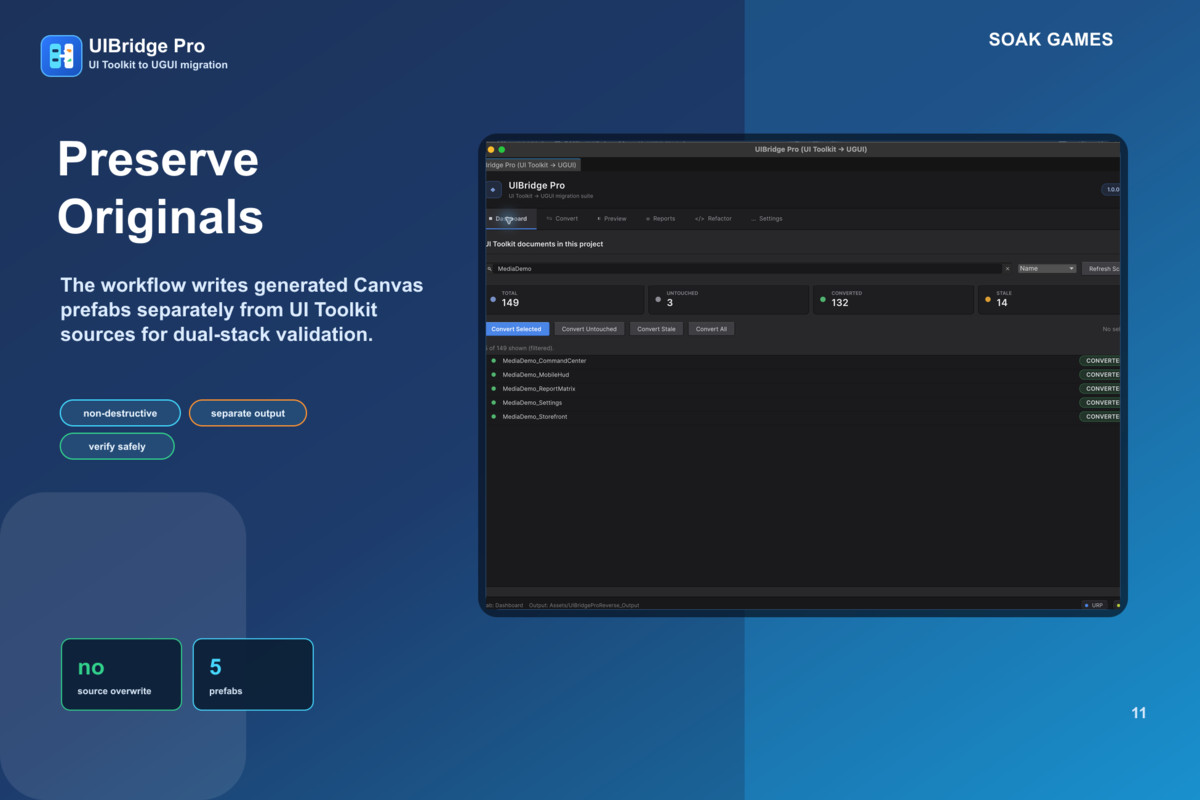
Task: Click the status dot beside MediaDemo_ReportMatrix
Action: click(x=493, y=389)
